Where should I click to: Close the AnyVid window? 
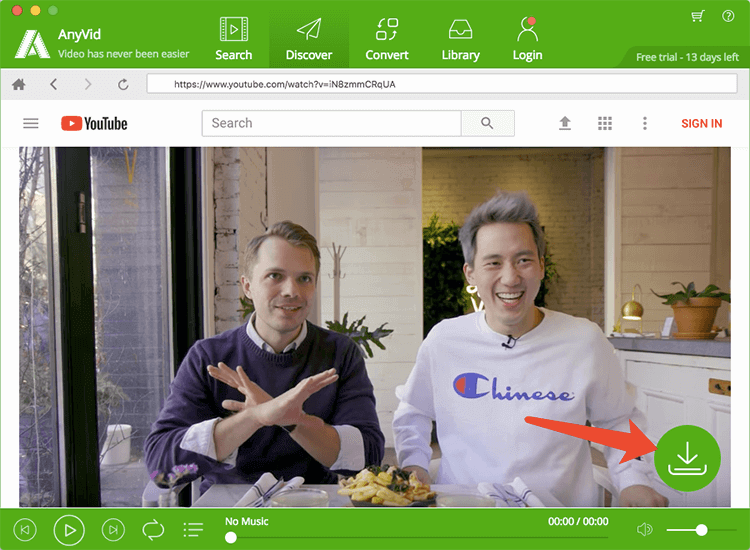click(17, 10)
